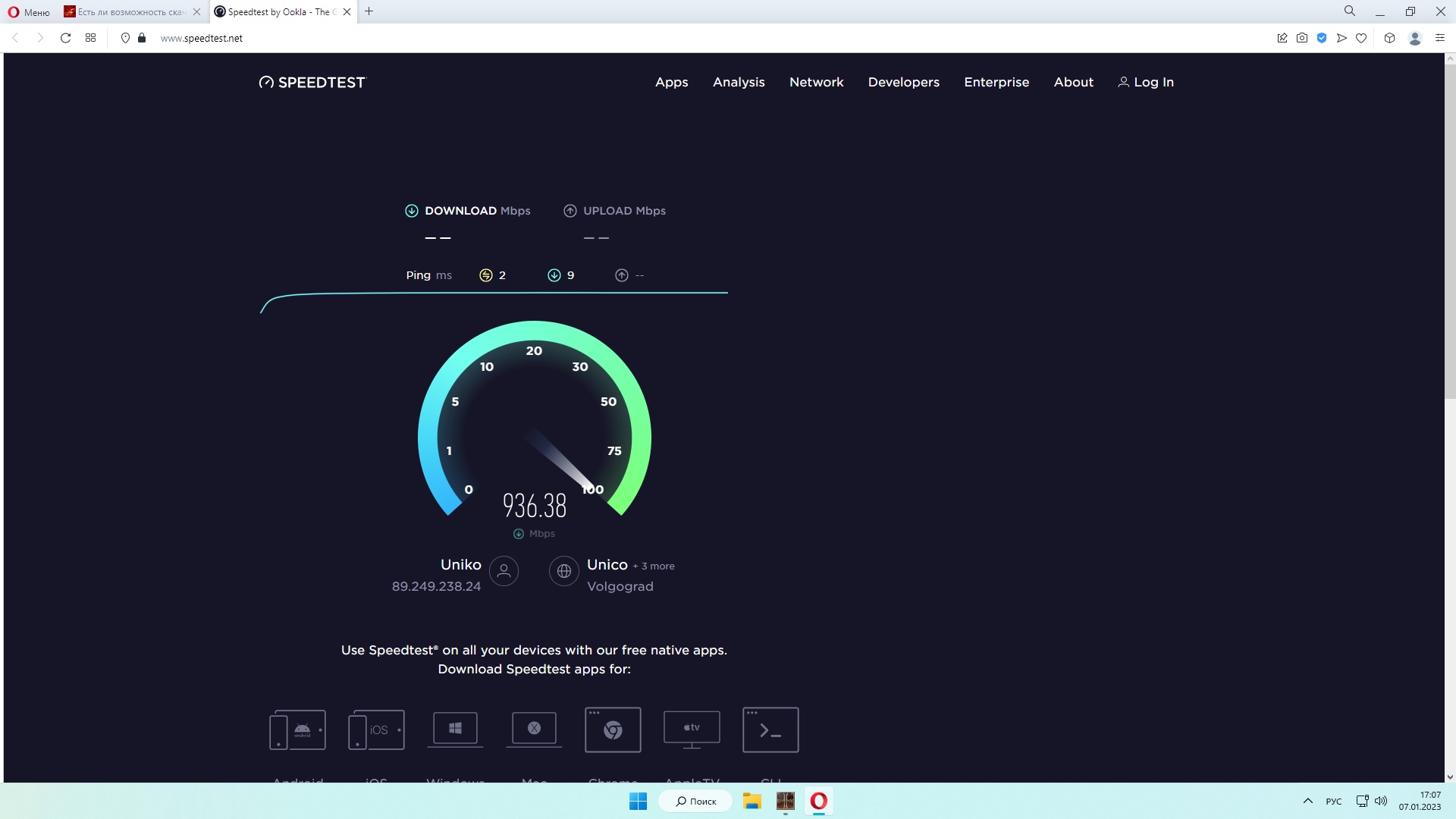
Task: Click the Developers navigation tab
Action: tap(903, 82)
